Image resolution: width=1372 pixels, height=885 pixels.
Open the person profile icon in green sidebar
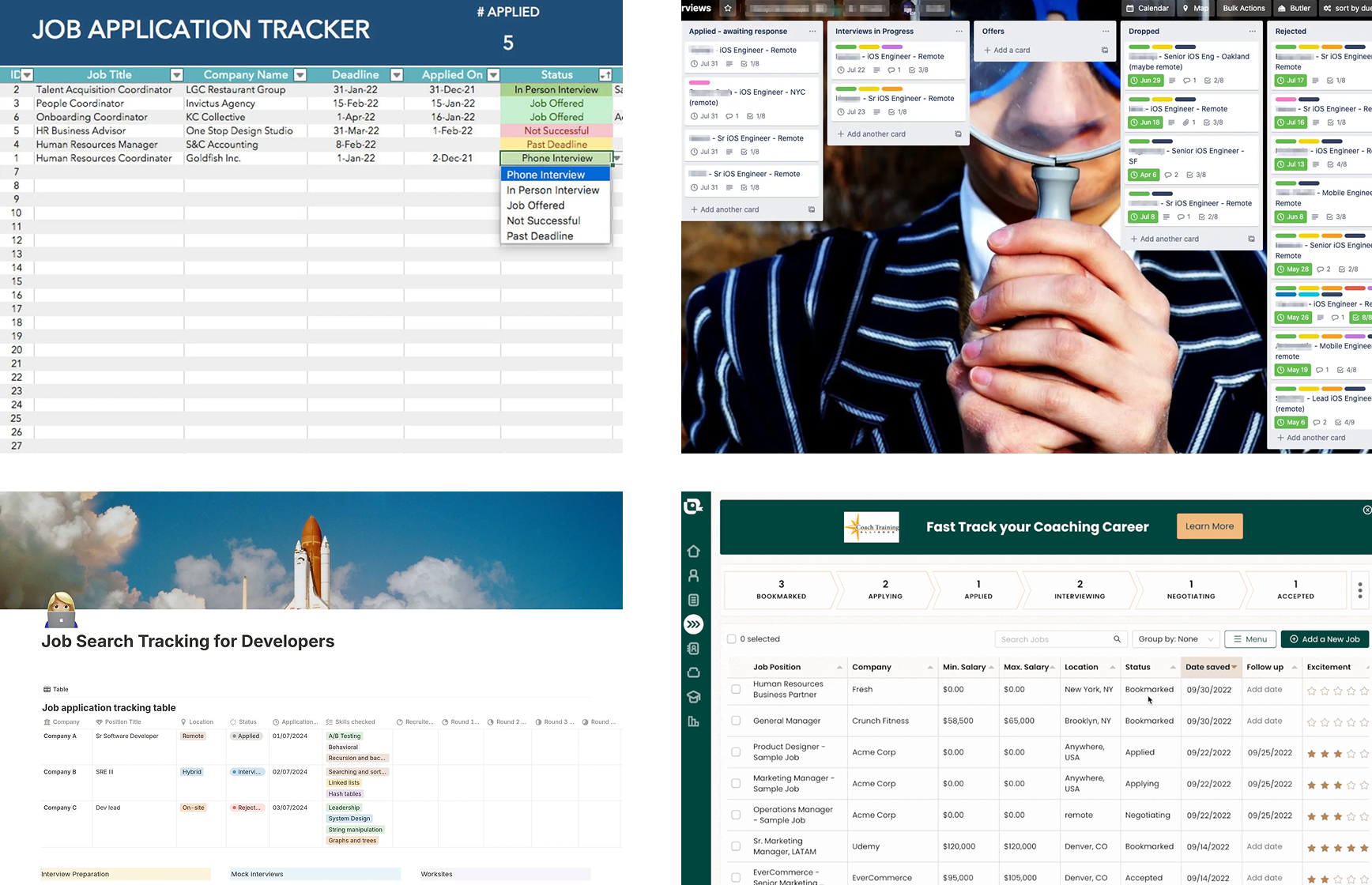[694, 576]
